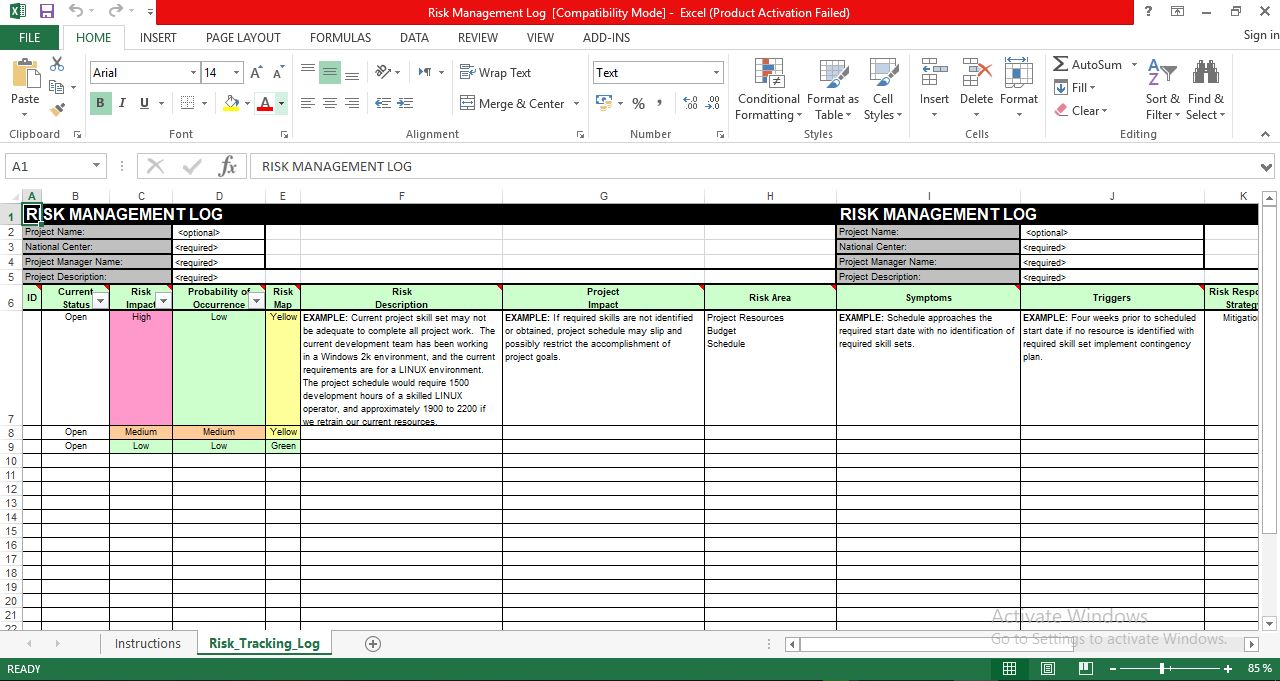
Task: Select Align Right icon
Action: pos(351,103)
